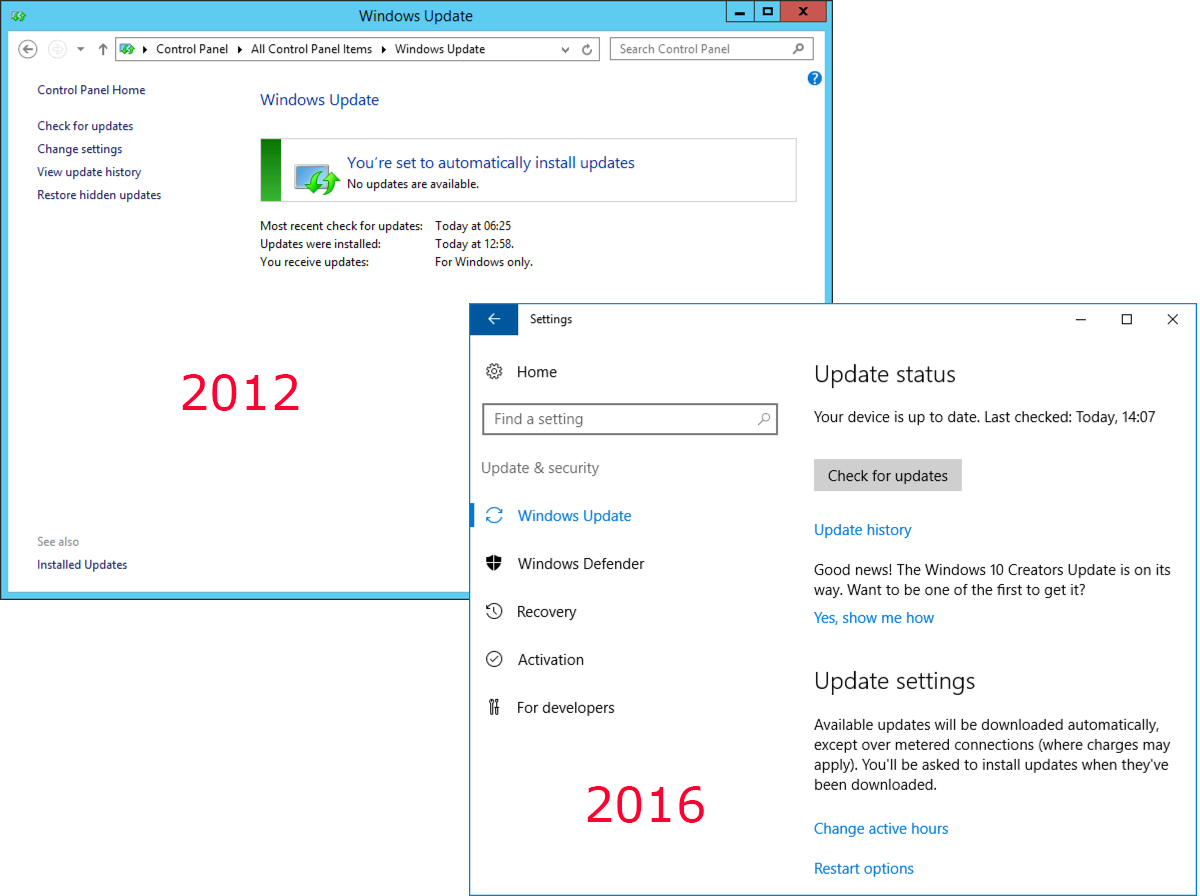Image resolution: width=1200 pixels, height=896 pixels.
Task: Open Change settings in the Control Panel sidebar
Action: coord(80,149)
